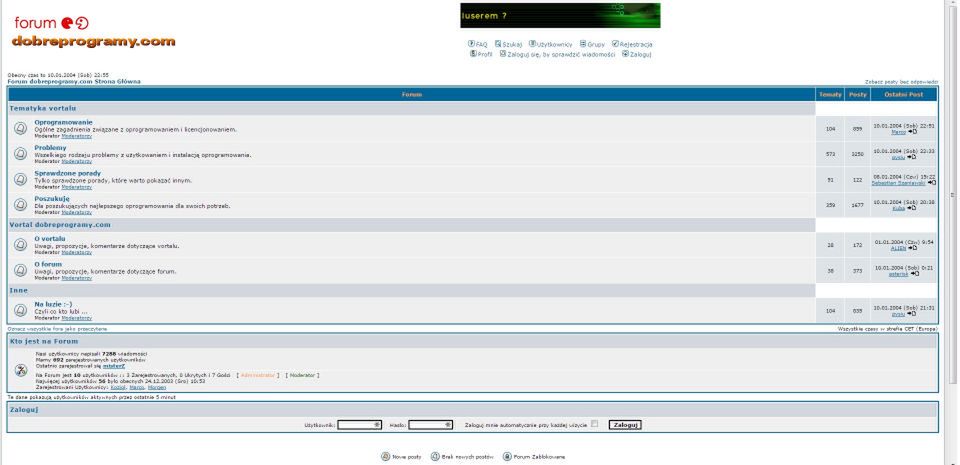The image size is (960, 465).
Task: Open the Inne category
Action: 19,290
